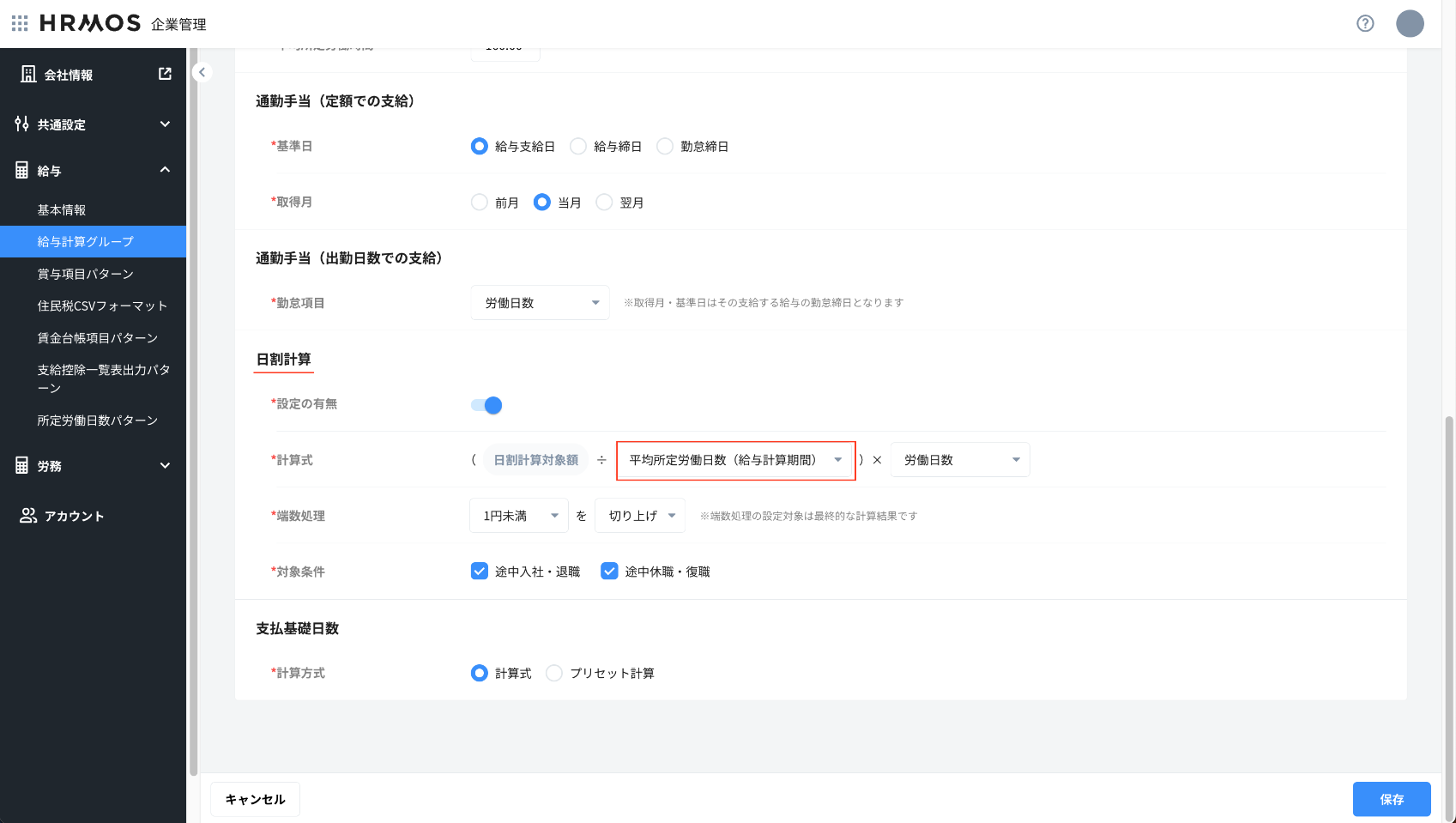Click the page vertical scrollbar
Screen dimensions: 1456x823
pos(1449,601)
